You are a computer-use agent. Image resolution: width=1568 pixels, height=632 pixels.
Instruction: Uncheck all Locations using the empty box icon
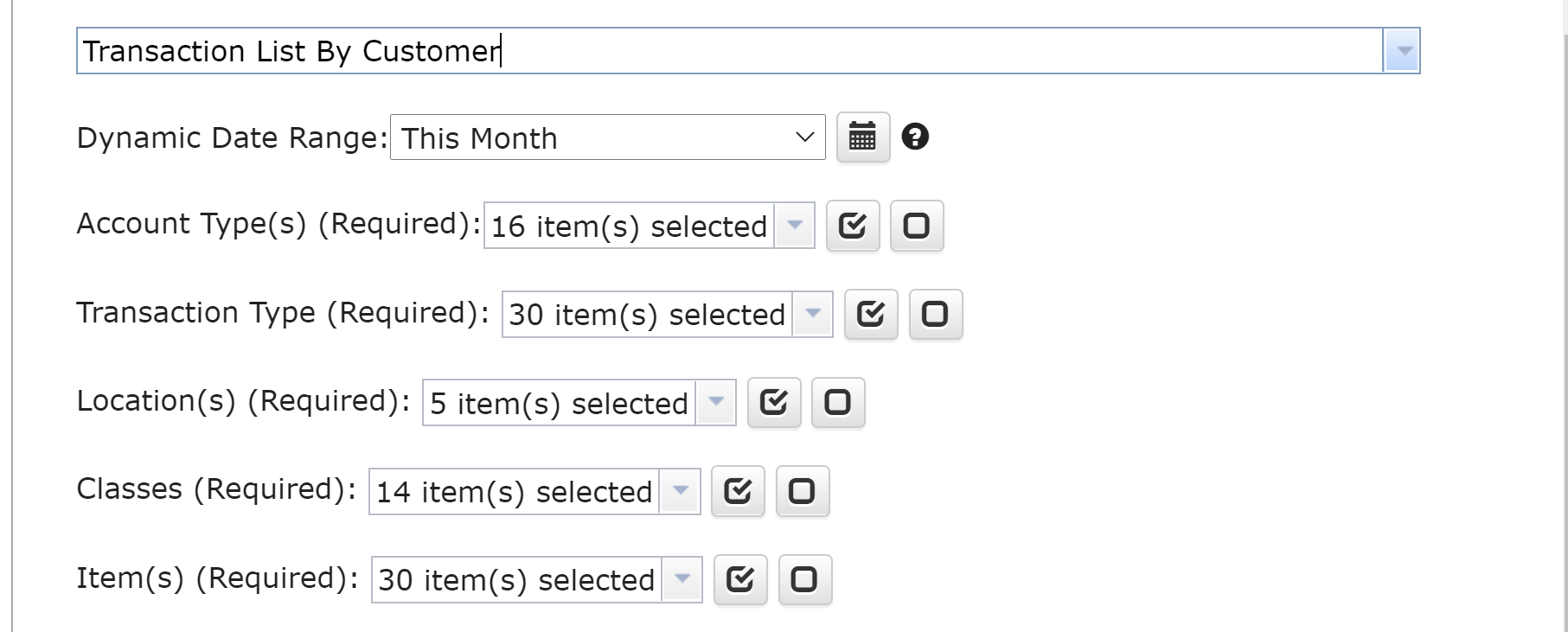coord(838,402)
